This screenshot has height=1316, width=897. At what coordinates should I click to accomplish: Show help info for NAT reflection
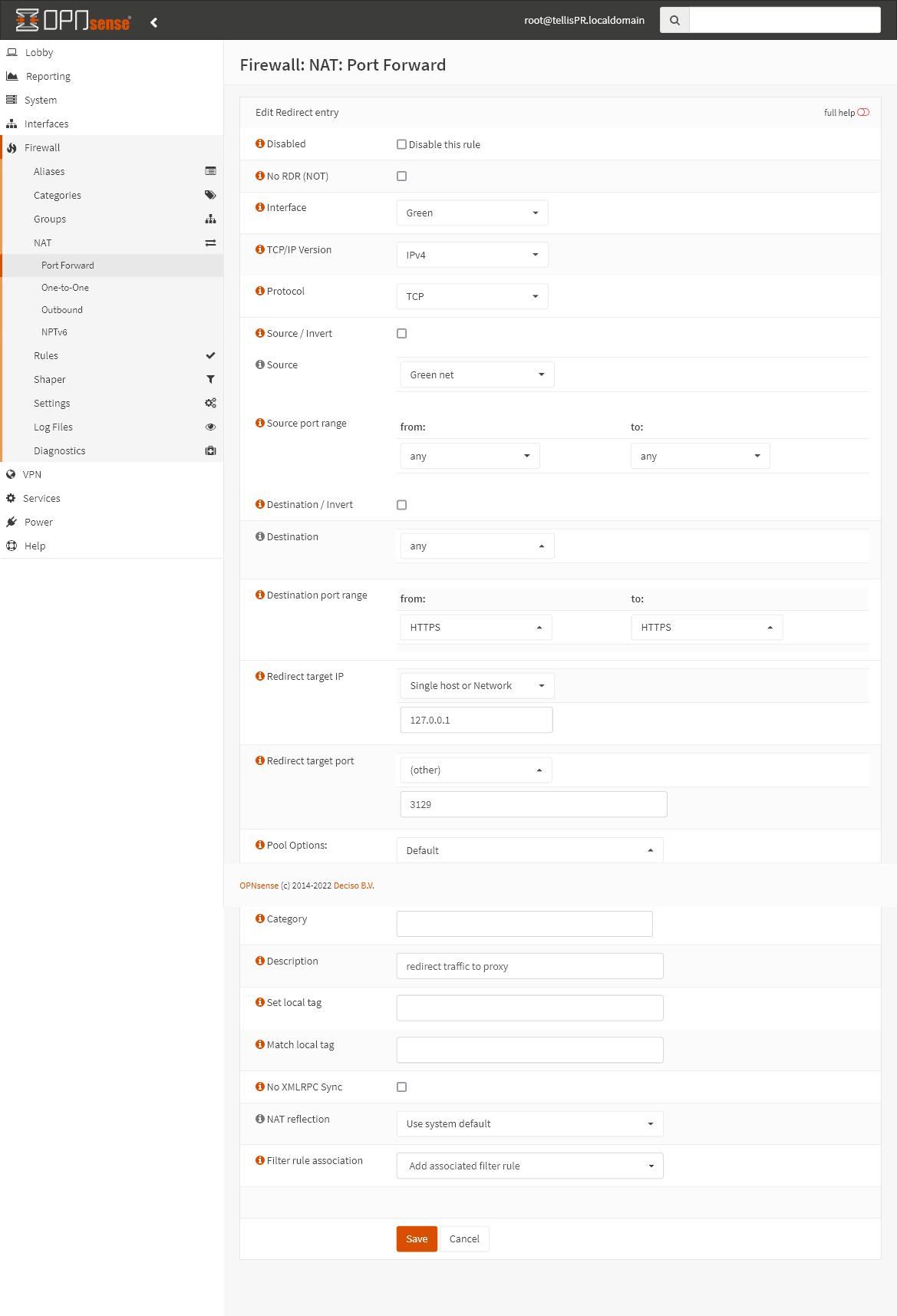pyautogui.click(x=260, y=1119)
